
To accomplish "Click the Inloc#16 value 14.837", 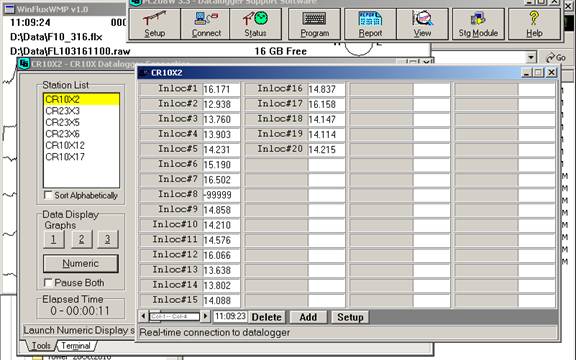I will click(x=326, y=89).
